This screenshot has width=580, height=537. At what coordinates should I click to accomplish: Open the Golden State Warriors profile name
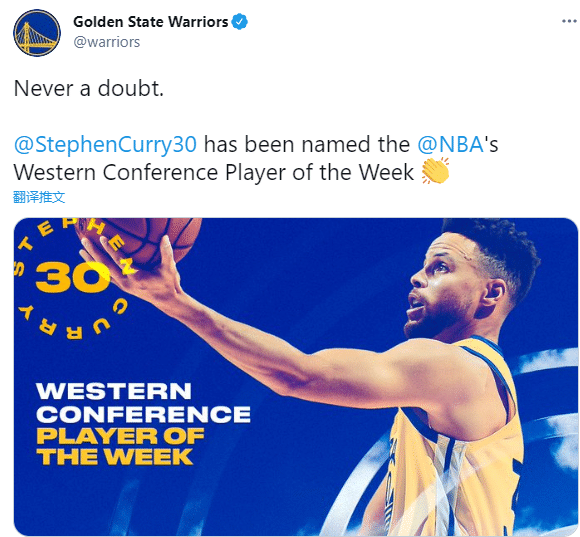151,22
